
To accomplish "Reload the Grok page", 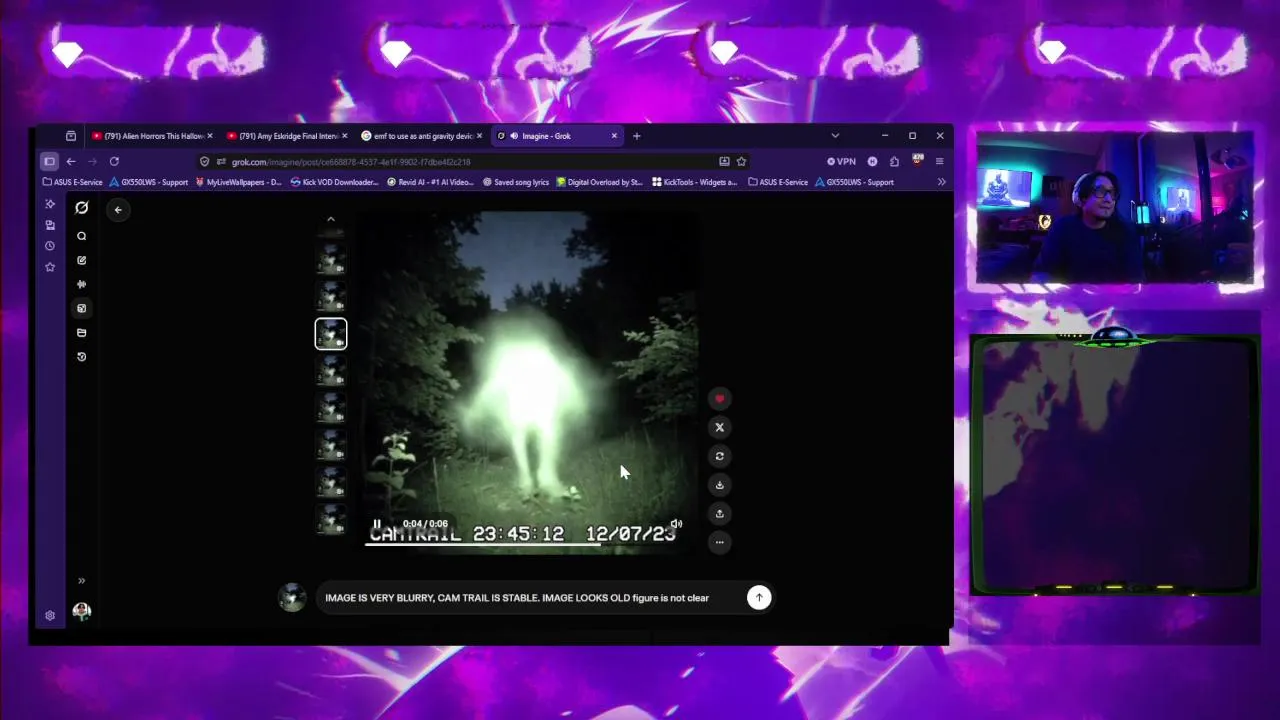I will [114, 161].
